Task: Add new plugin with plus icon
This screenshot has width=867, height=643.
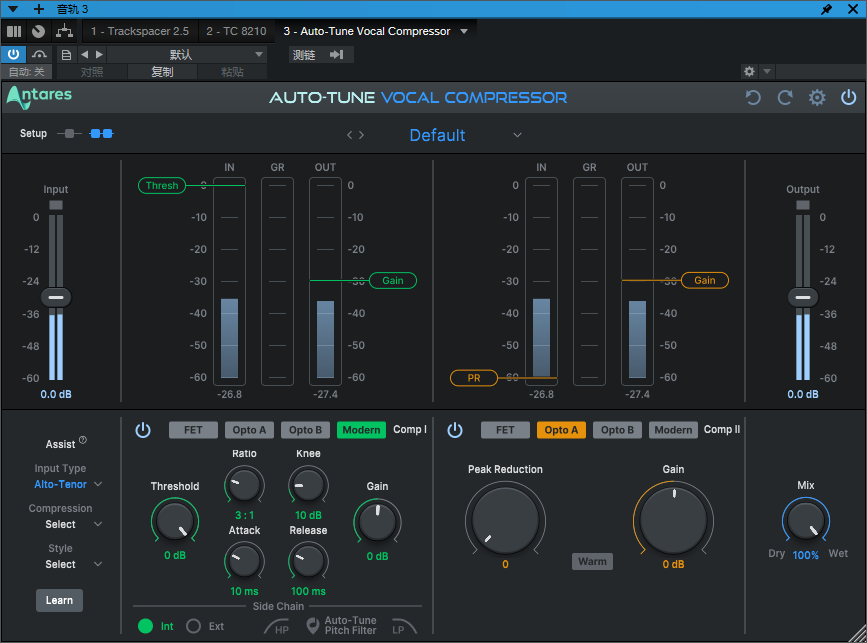Action: coord(39,9)
